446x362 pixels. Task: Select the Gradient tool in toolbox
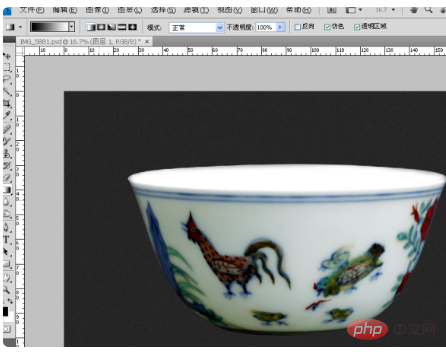pyautogui.click(x=7, y=190)
